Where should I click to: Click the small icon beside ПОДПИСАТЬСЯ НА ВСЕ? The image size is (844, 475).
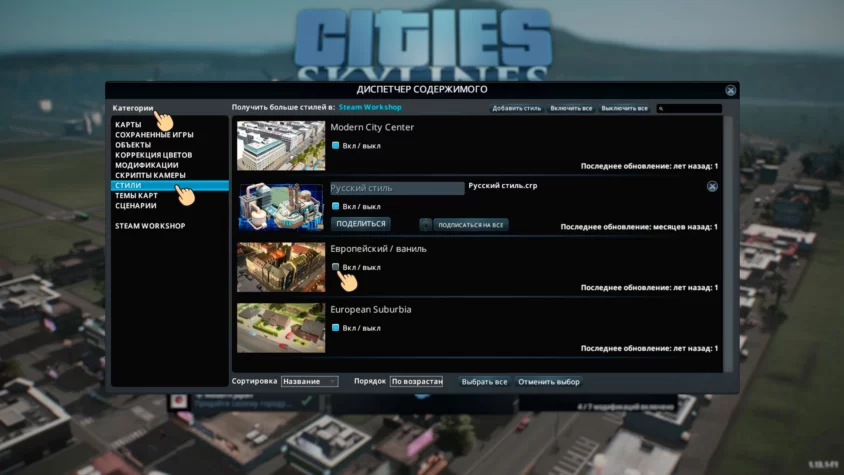pos(425,225)
